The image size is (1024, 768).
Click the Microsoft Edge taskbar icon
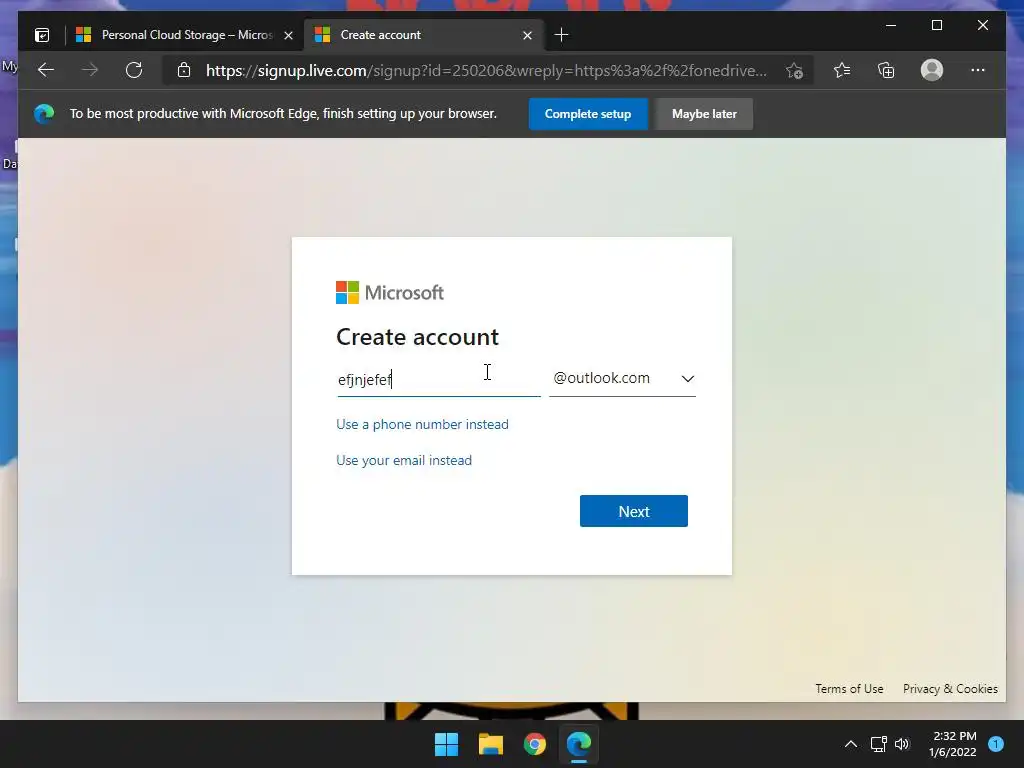click(579, 744)
